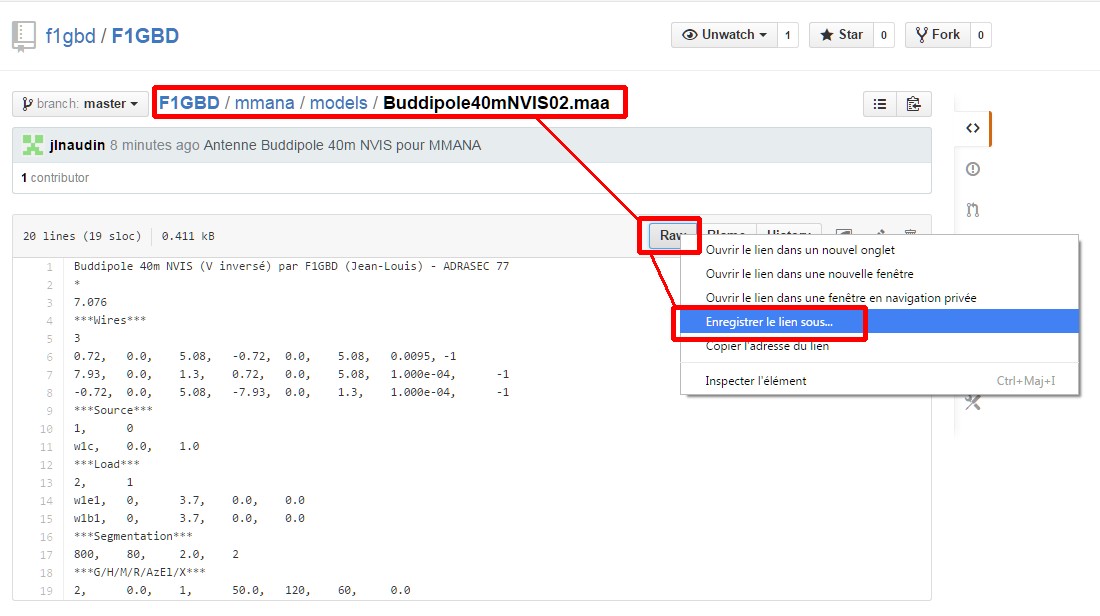Click the '2, 0.0, 1, 50.0, 120' last line
Screen dimensions: 1100x616
pos(242,591)
